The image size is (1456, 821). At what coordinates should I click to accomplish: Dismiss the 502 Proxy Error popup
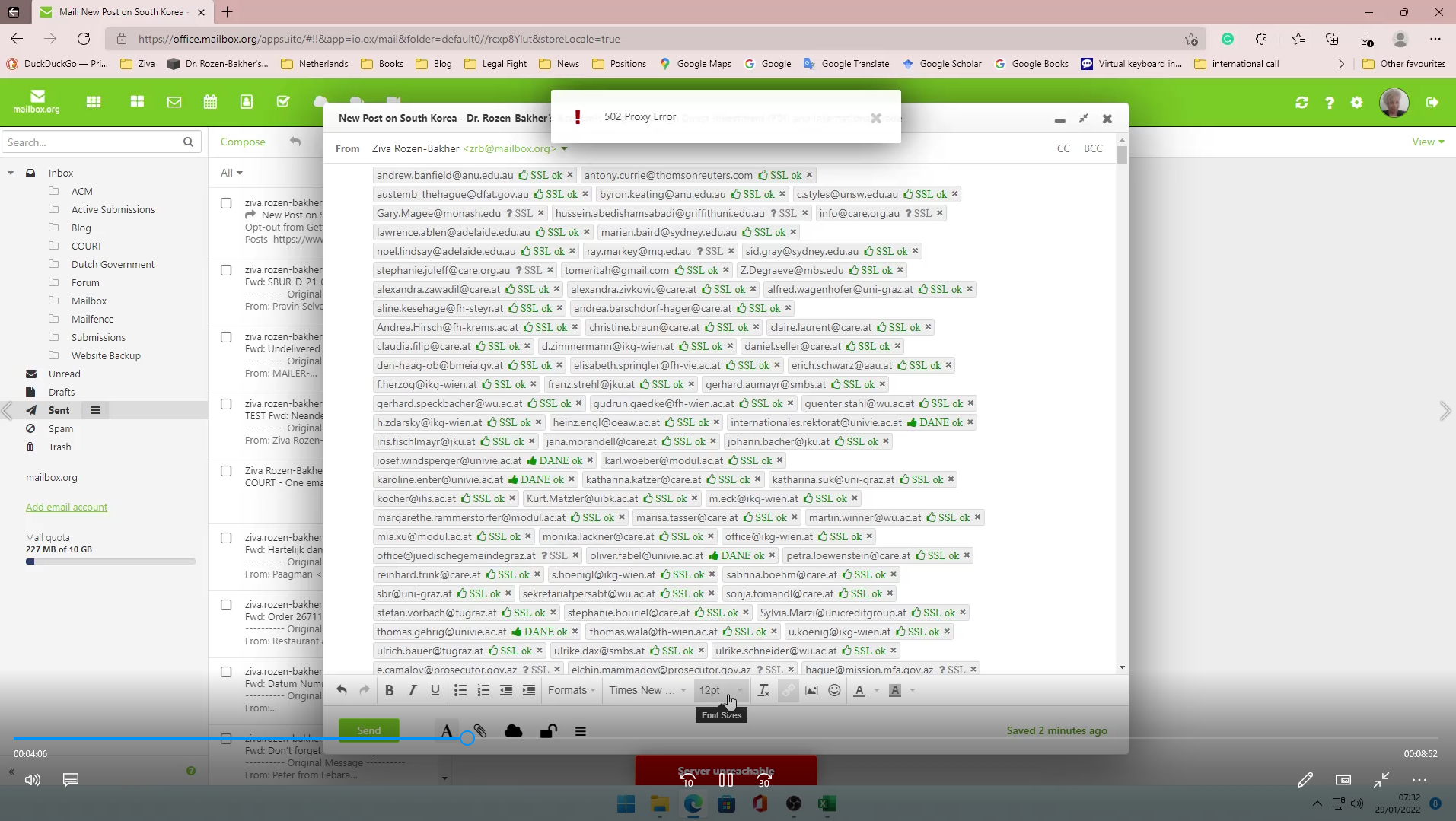coord(876,118)
